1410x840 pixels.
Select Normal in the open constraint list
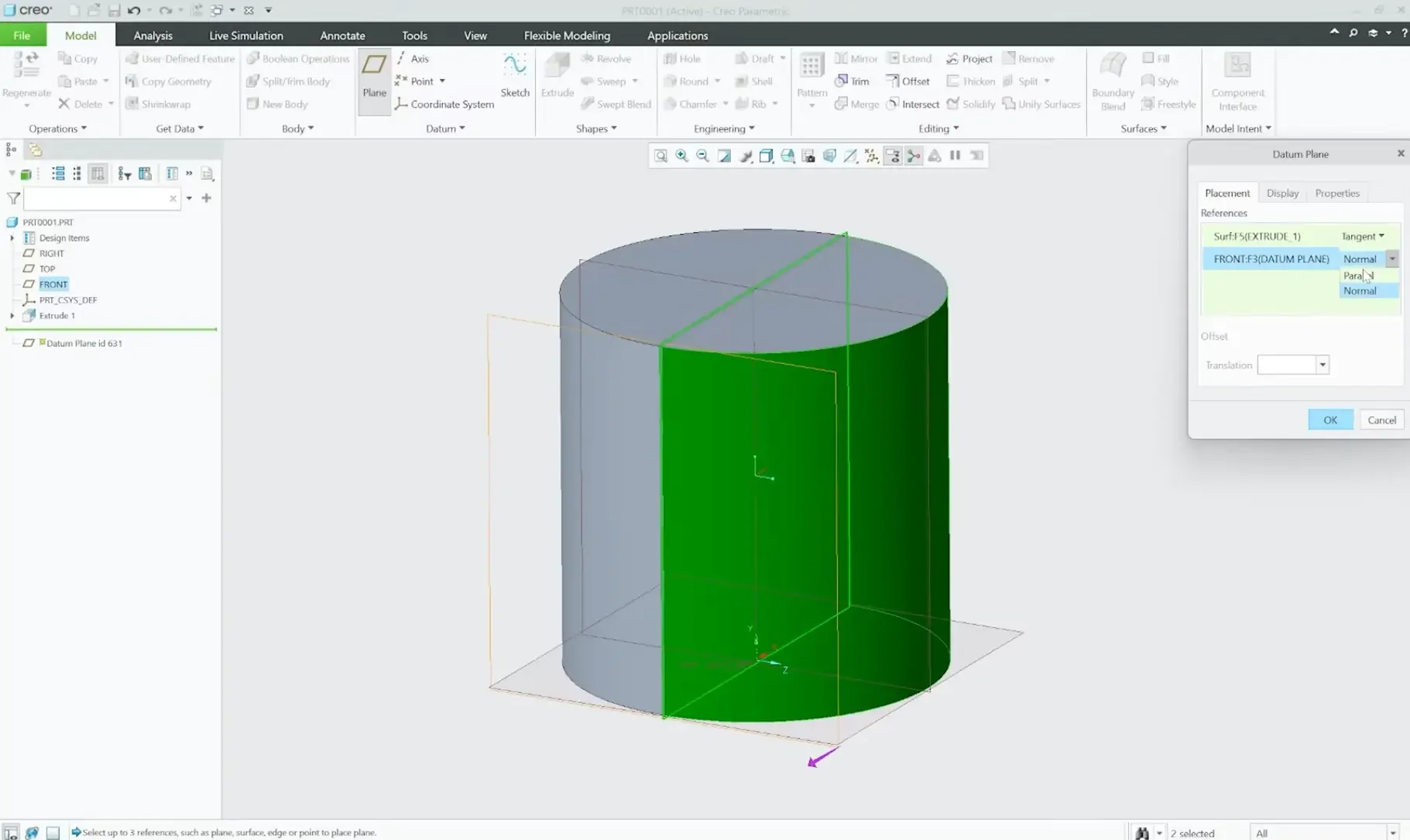(x=1368, y=291)
